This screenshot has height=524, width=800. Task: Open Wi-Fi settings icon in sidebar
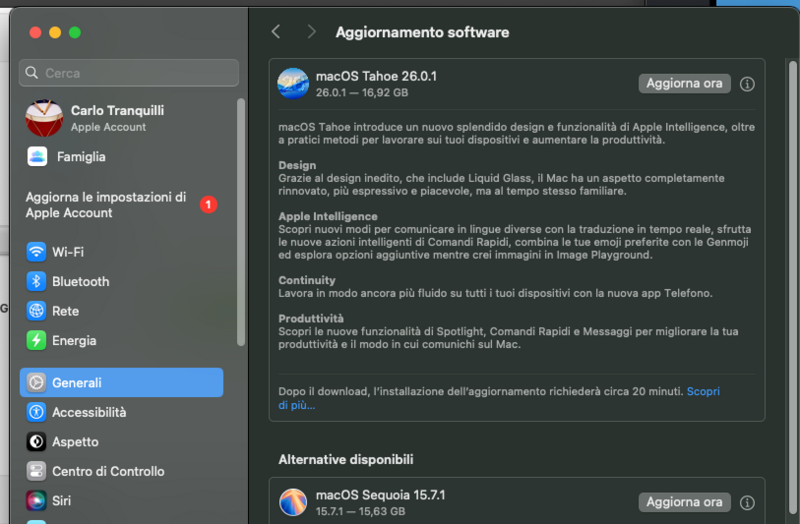36,252
